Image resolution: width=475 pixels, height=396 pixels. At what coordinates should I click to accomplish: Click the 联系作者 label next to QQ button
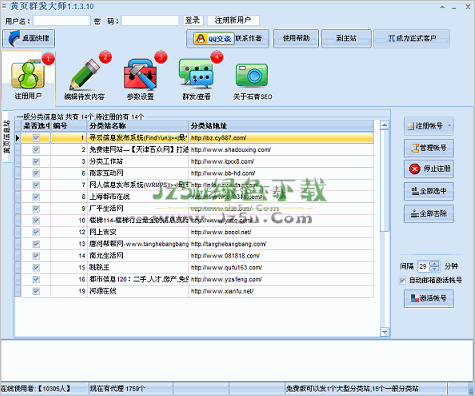coord(249,39)
